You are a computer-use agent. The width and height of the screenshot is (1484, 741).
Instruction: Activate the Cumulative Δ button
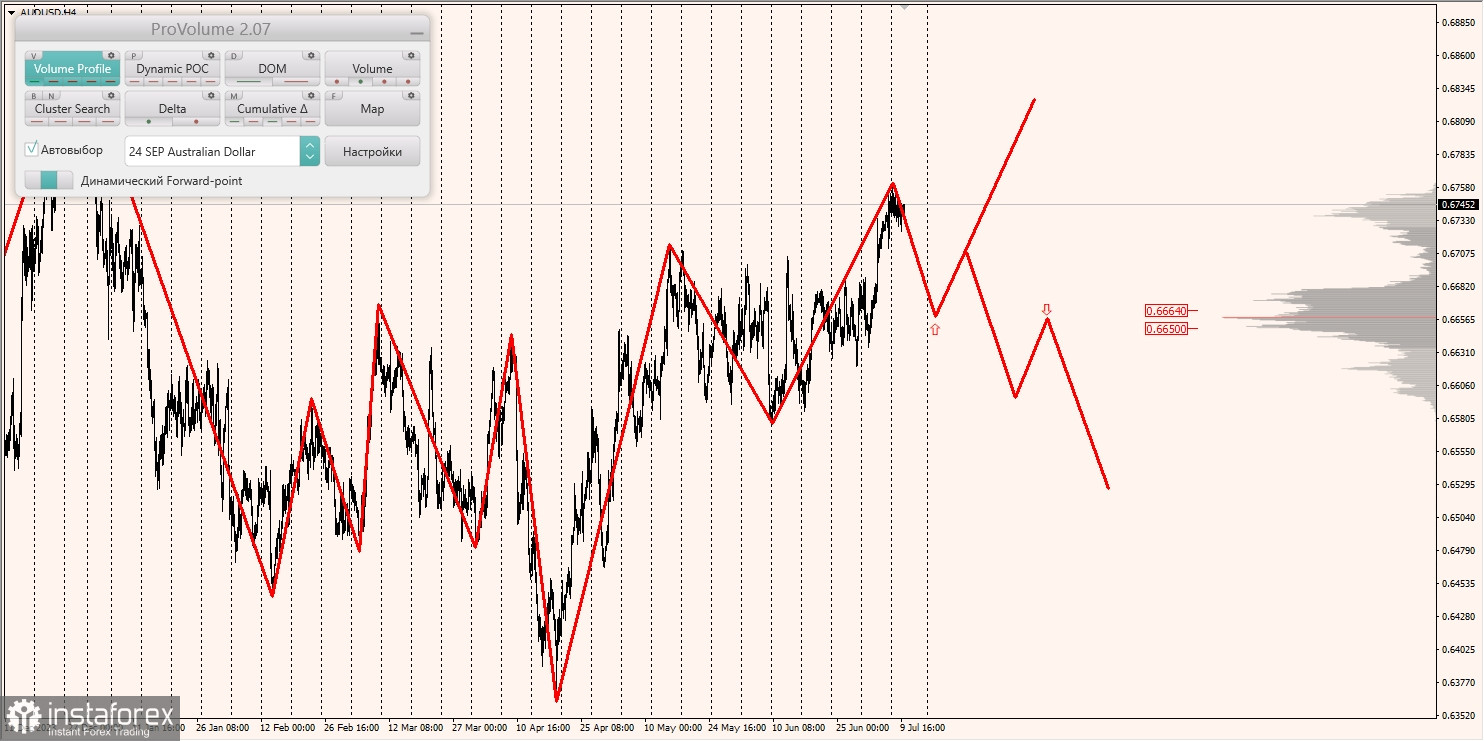tap(272, 109)
